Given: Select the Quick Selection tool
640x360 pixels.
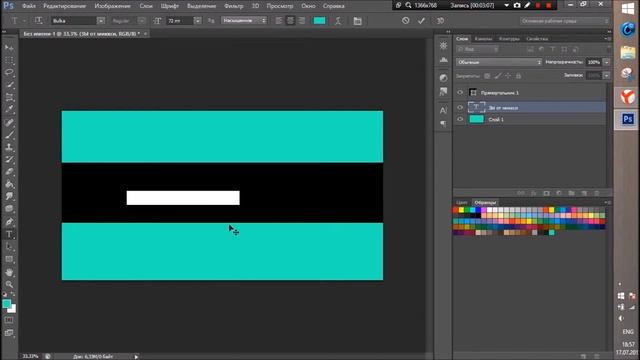Looking at the screenshot, I should coord(9,85).
